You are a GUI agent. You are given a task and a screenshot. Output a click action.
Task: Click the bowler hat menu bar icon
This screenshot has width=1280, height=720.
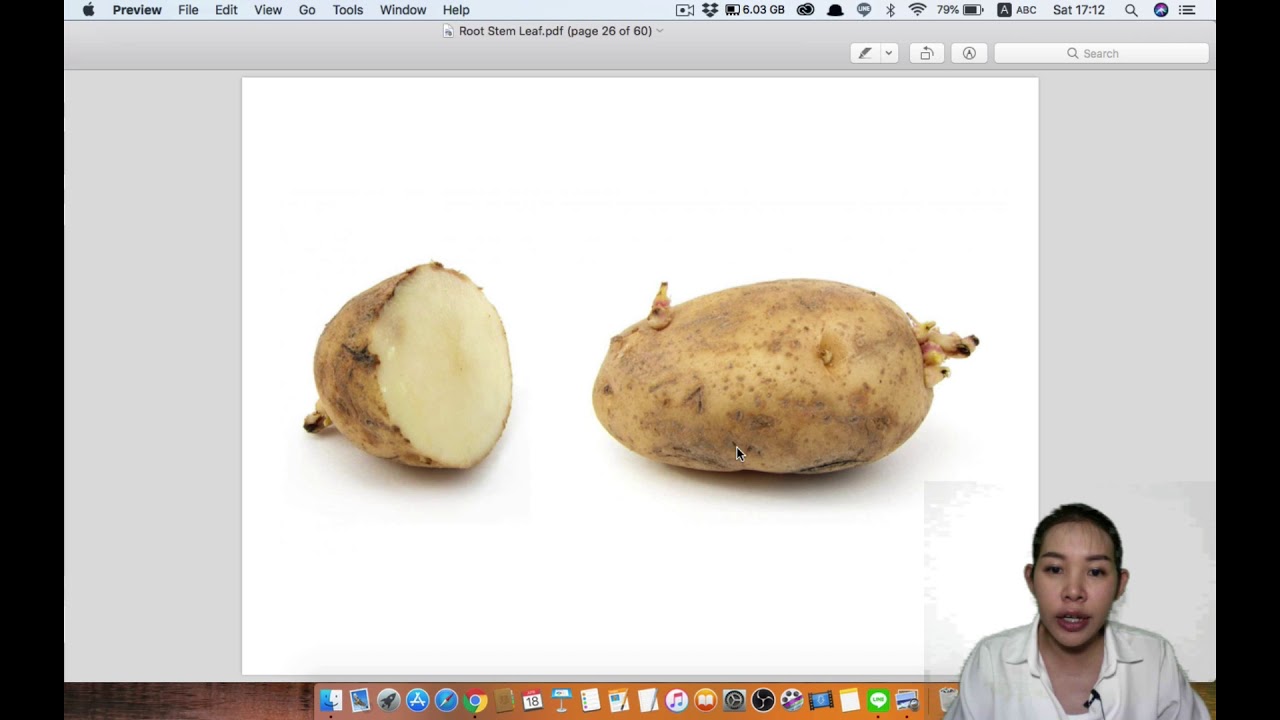tap(835, 10)
